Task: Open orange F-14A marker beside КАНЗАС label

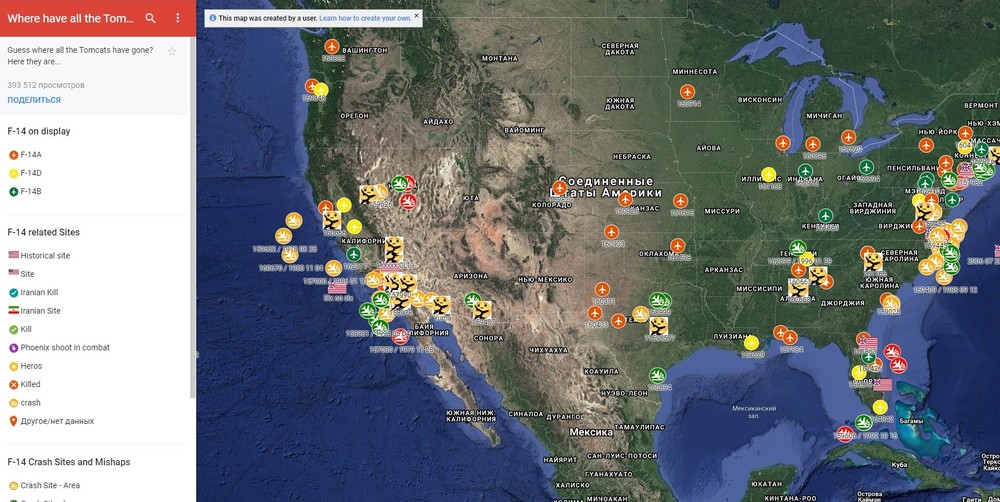Action: click(x=626, y=199)
